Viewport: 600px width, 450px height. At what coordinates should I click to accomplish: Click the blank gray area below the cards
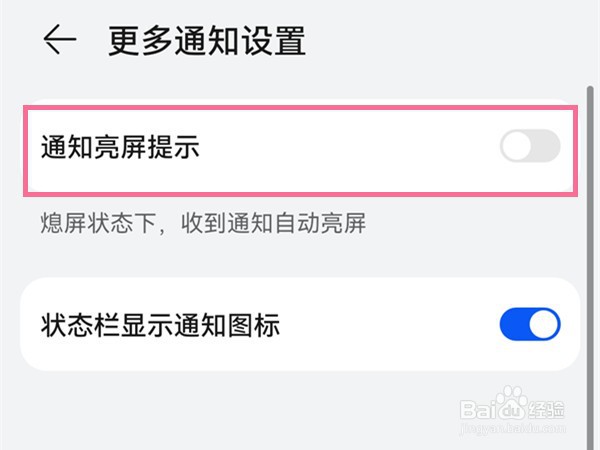[x=250, y=410]
